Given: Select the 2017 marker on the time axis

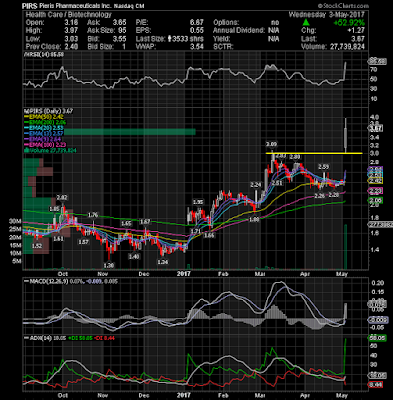Looking at the screenshot, I should click(183, 274).
